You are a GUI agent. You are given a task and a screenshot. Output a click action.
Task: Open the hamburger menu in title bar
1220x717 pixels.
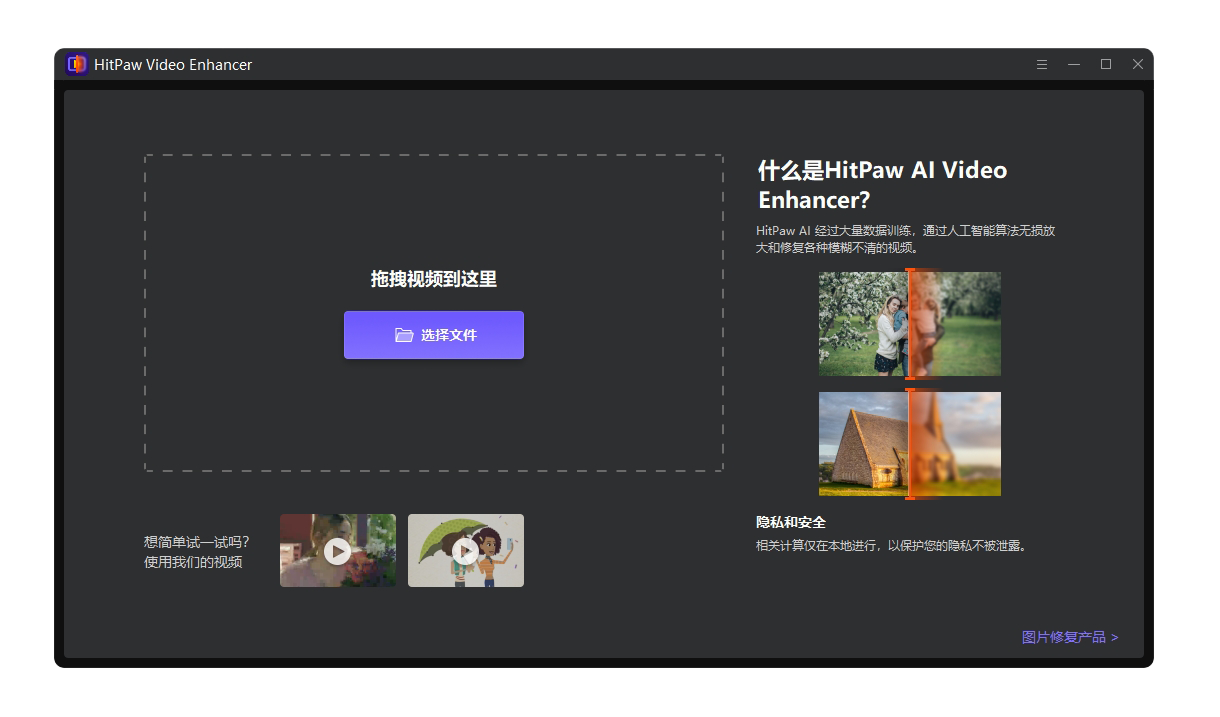point(1042,64)
